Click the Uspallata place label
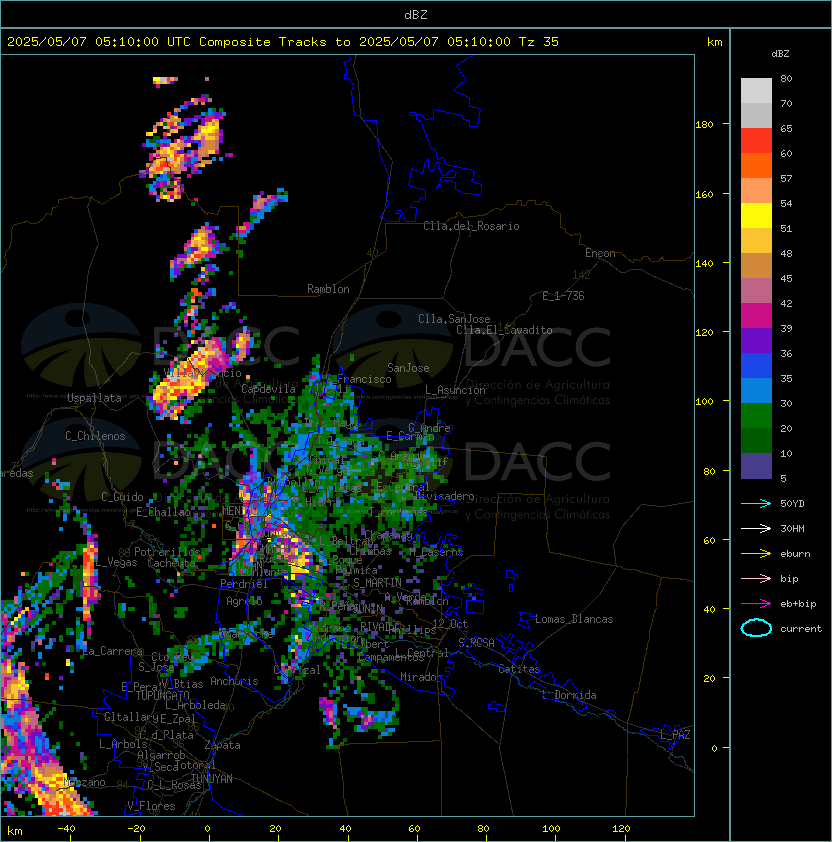 point(94,398)
